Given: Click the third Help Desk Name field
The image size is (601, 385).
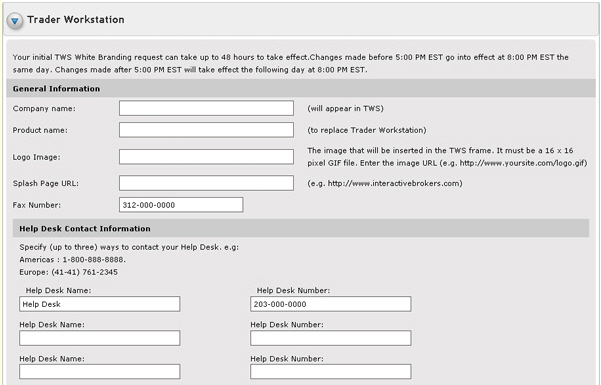Looking at the screenshot, I should (100, 372).
